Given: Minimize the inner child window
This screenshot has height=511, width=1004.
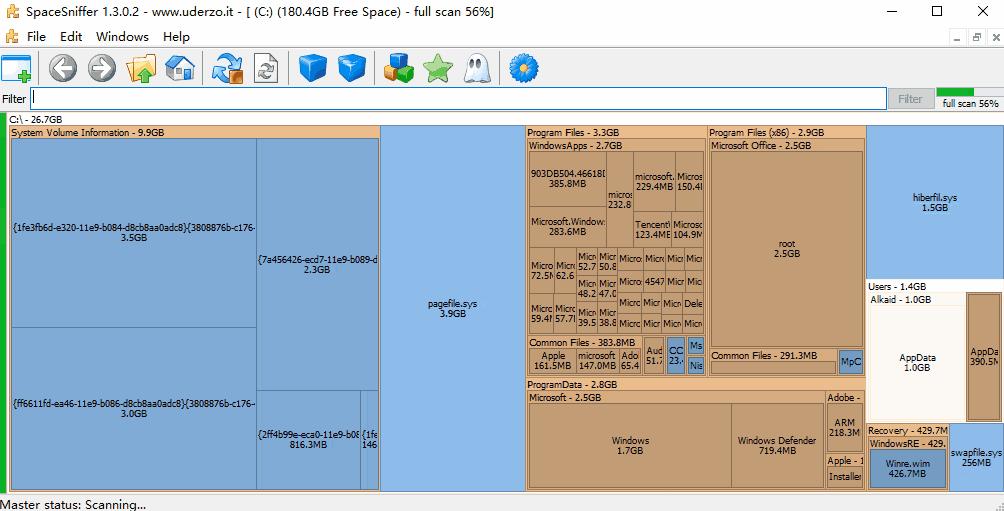Looking at the screenshot, I should [957, 37].
